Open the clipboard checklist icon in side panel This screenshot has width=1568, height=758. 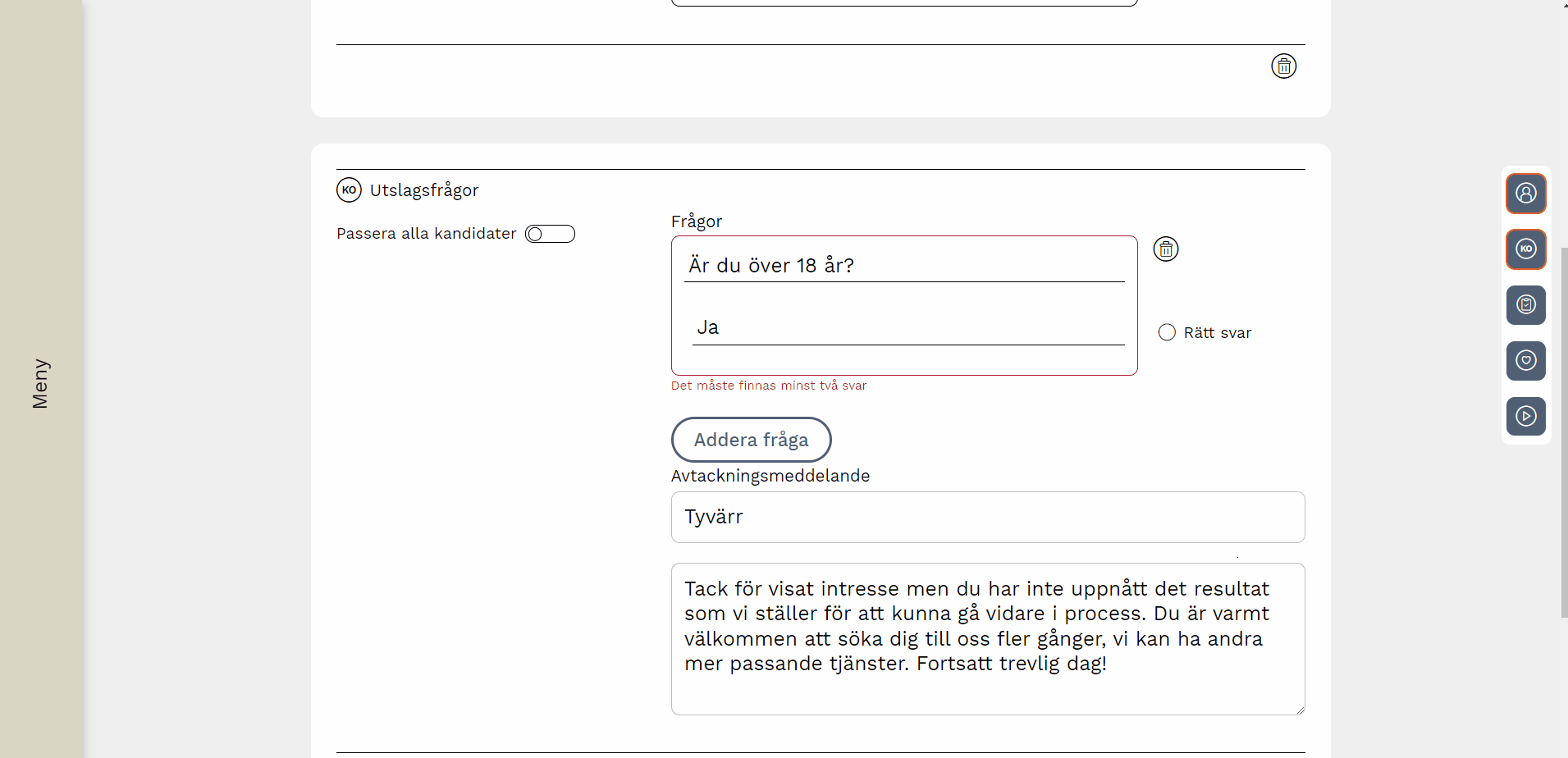tap(1525, 305)
